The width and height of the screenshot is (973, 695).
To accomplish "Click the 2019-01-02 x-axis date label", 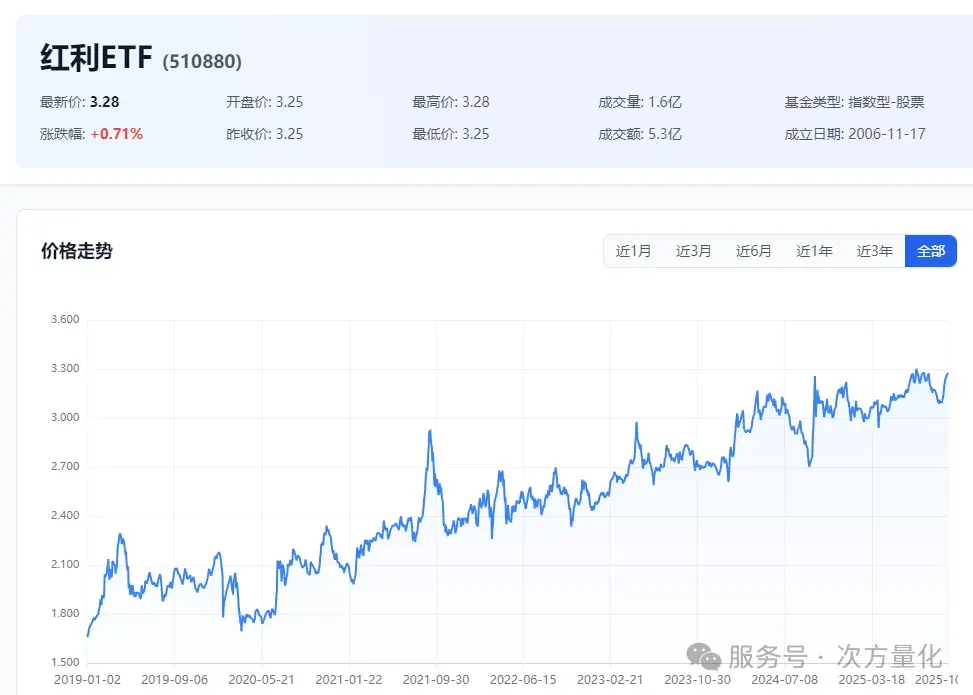I will 88,680.
